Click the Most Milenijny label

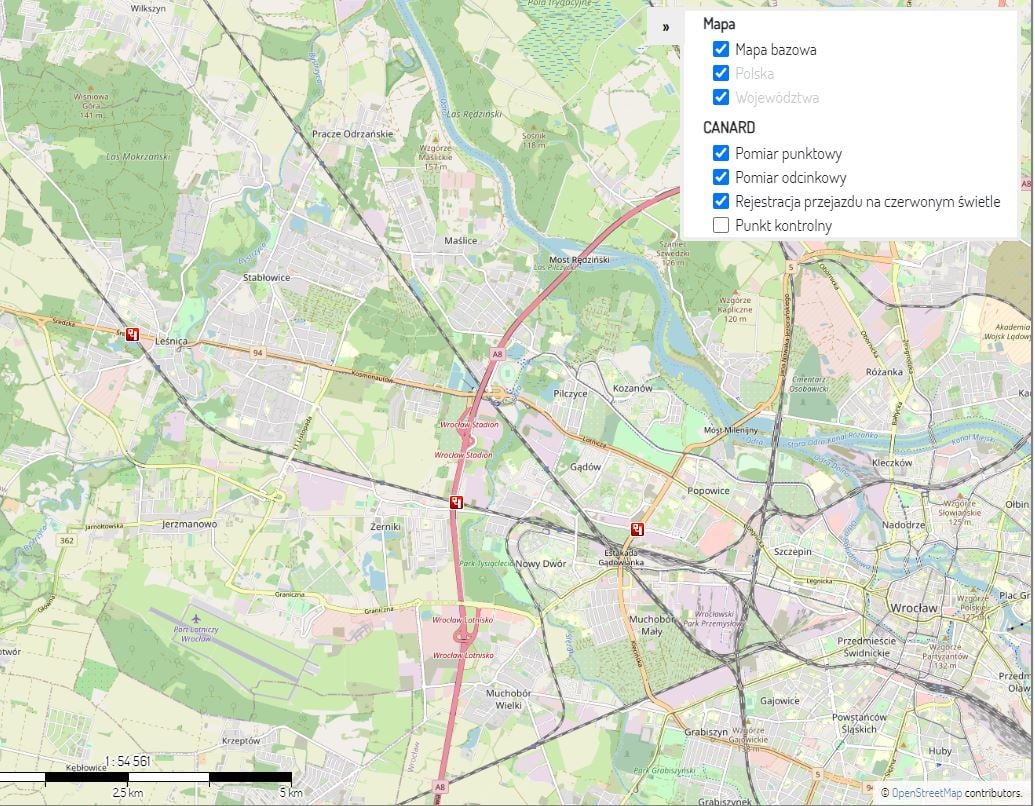tap(731, 430)
